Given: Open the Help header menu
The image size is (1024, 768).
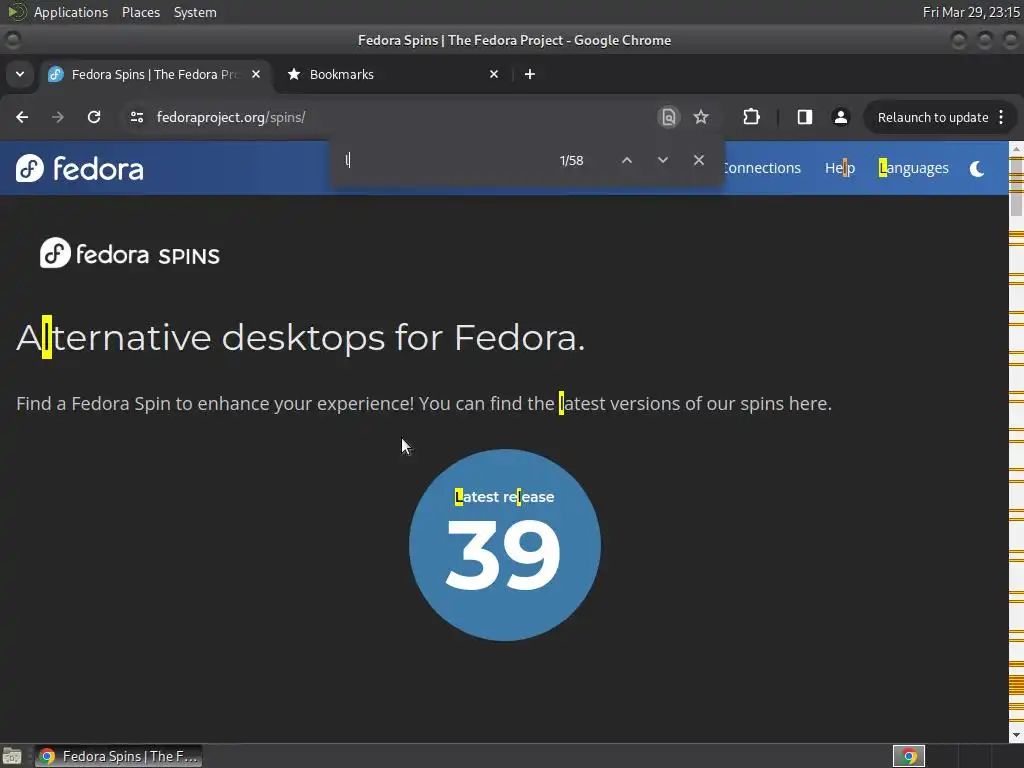Looking at the screenshot, I should (840, 168).
